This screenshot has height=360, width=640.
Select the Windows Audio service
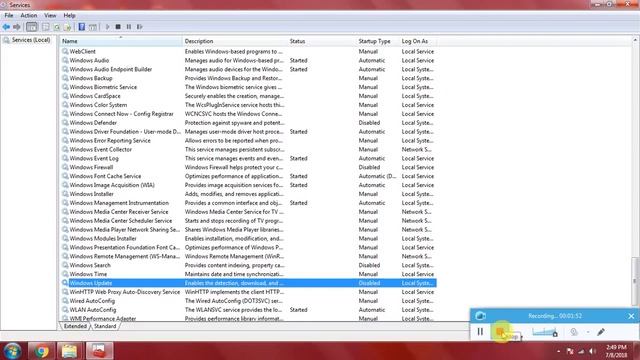(x=249, y=60)
